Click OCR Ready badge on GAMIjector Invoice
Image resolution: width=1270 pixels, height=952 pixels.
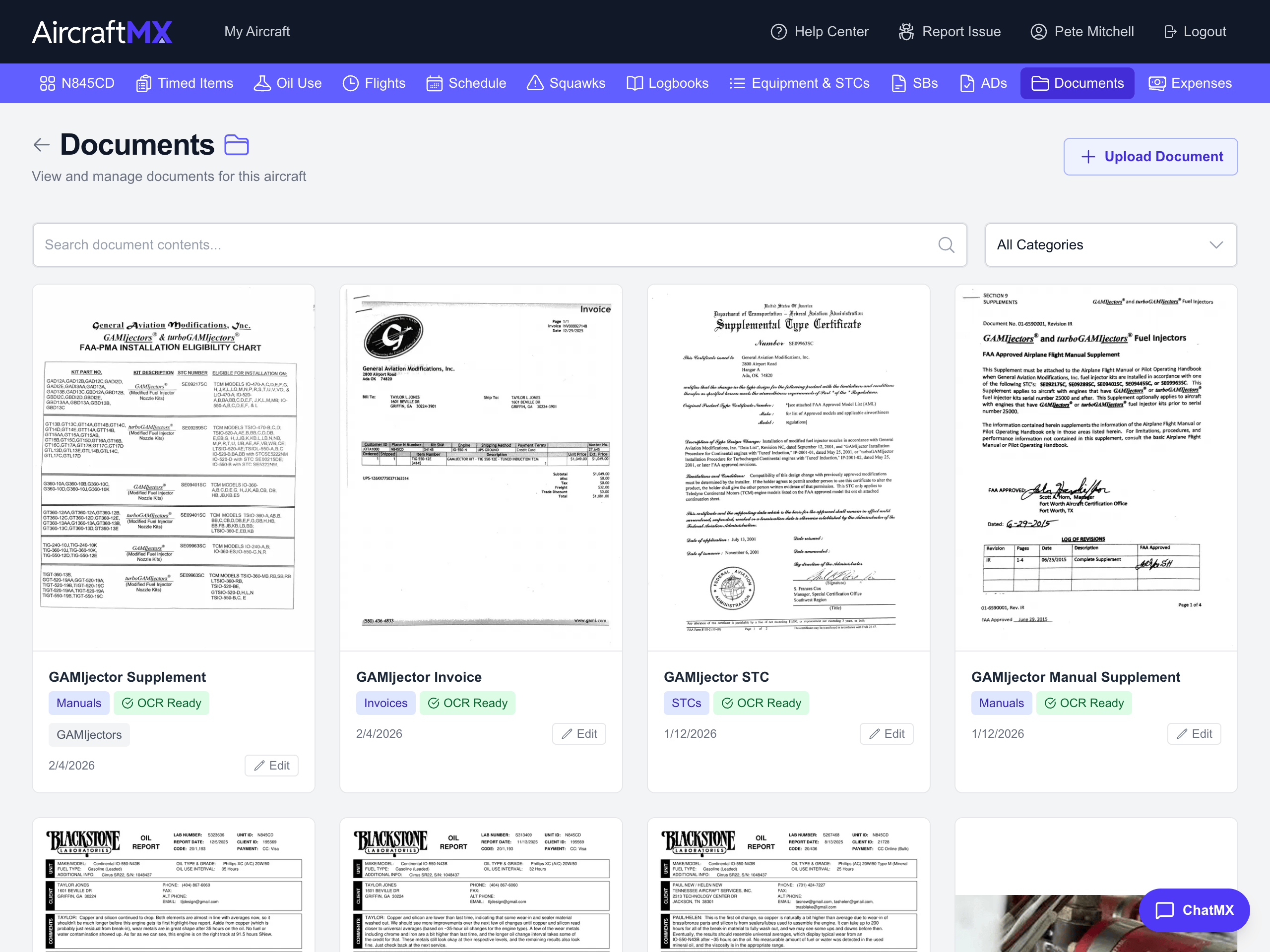point(467,703)
